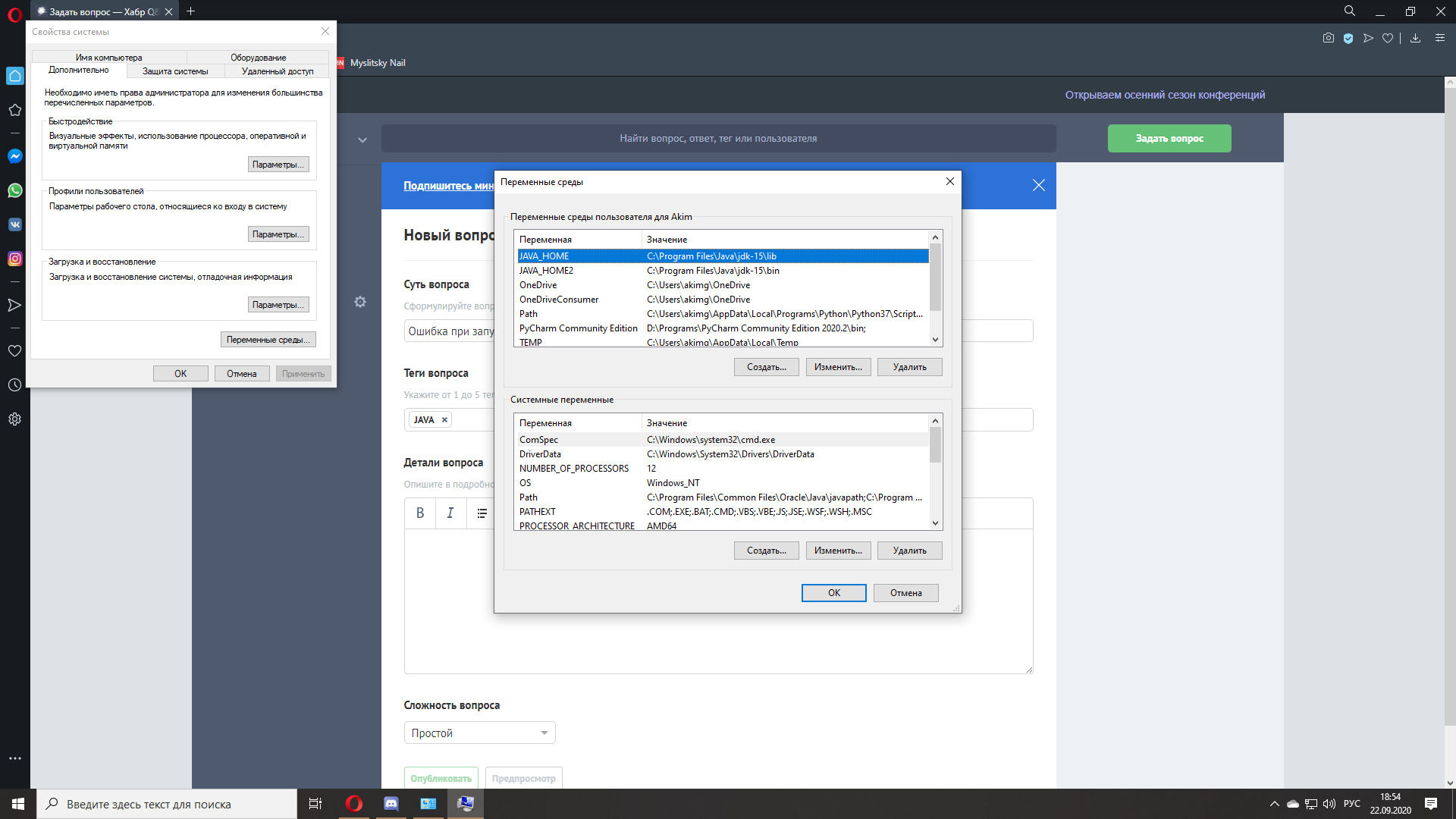Screen dimensions: 1456x819
Task: Switch to Имя компьютера tab
Action: pos(109,58)
